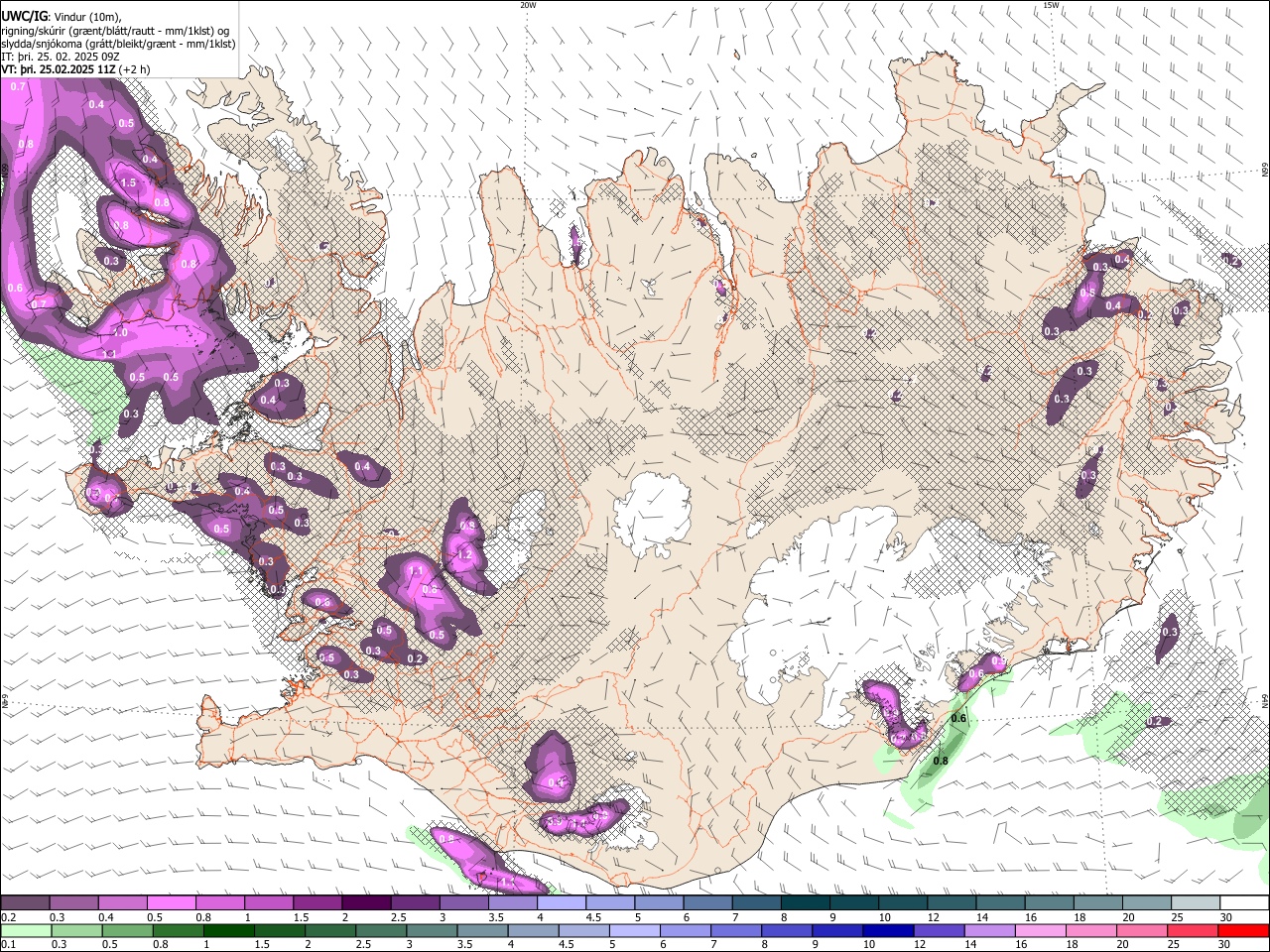Screen dimensions: 1270x952
Task: Click the 'UWC/IG: Vindur (10m)' title text
Action: point(61,16)
